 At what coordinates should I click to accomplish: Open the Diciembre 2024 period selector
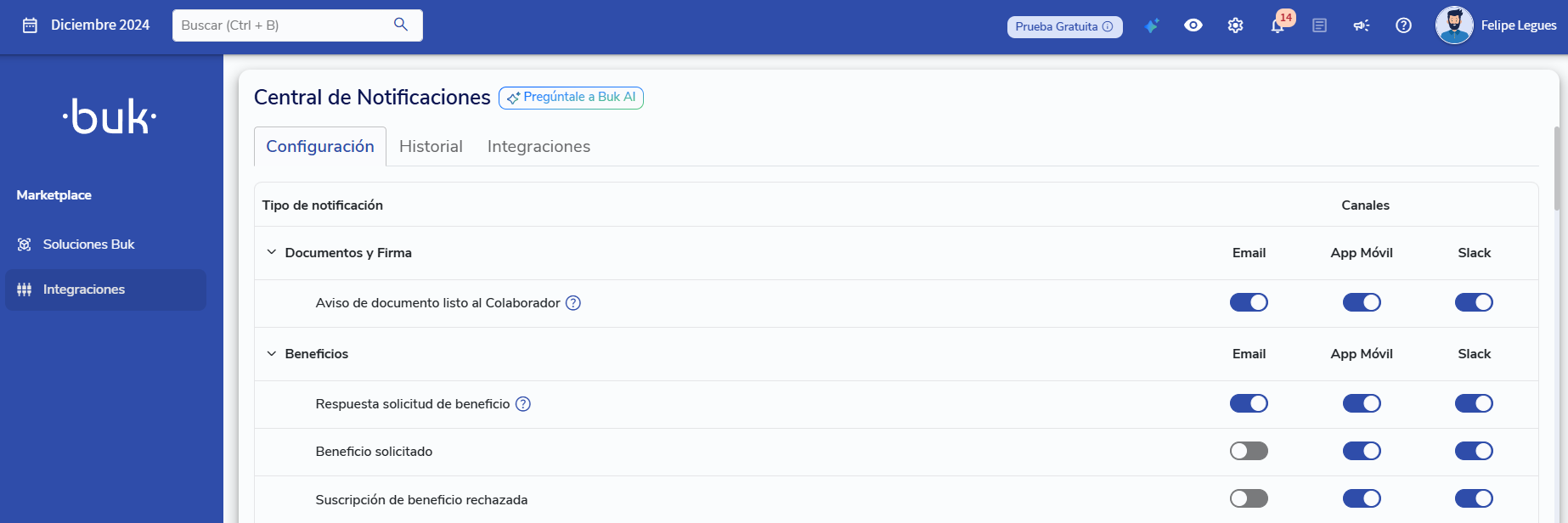(x=86, y=25)
